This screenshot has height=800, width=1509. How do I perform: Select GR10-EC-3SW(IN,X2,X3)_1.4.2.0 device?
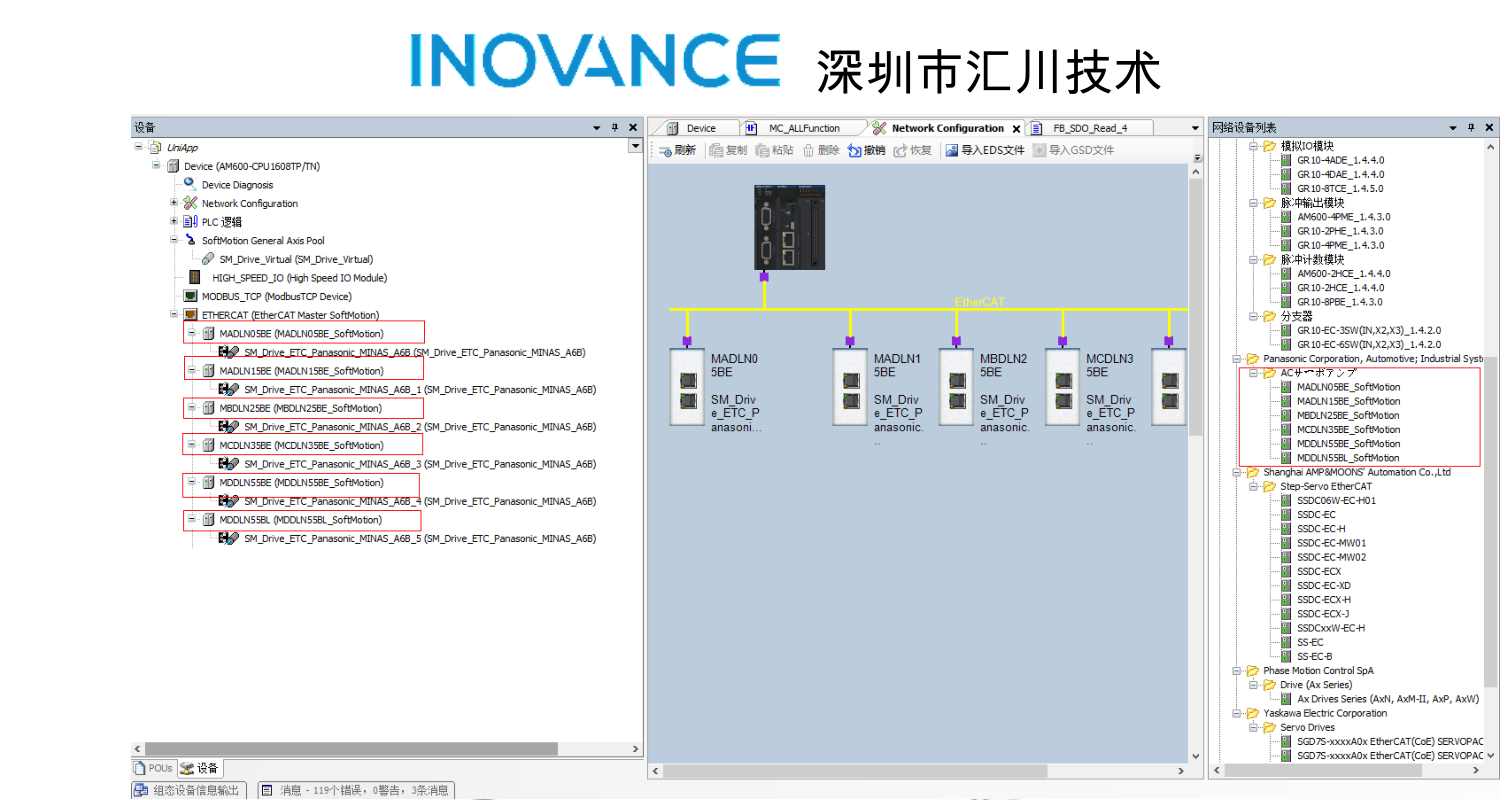[x=1369, y=330]
